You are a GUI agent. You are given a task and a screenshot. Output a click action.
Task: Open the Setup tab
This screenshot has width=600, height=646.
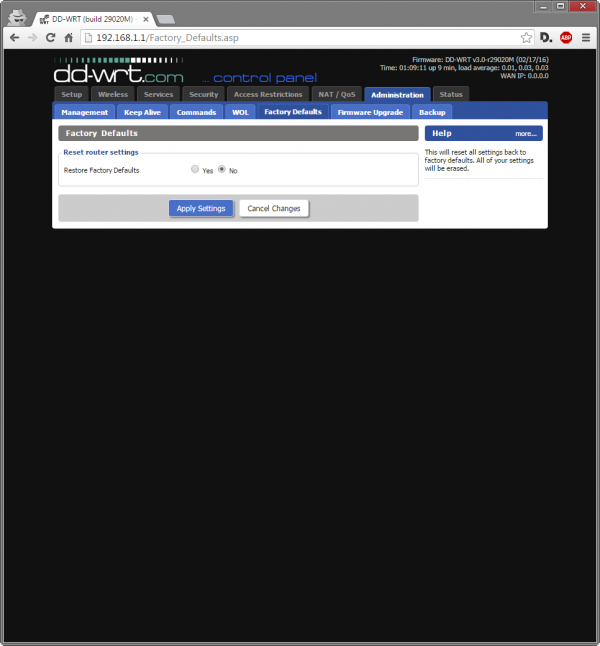71,94
